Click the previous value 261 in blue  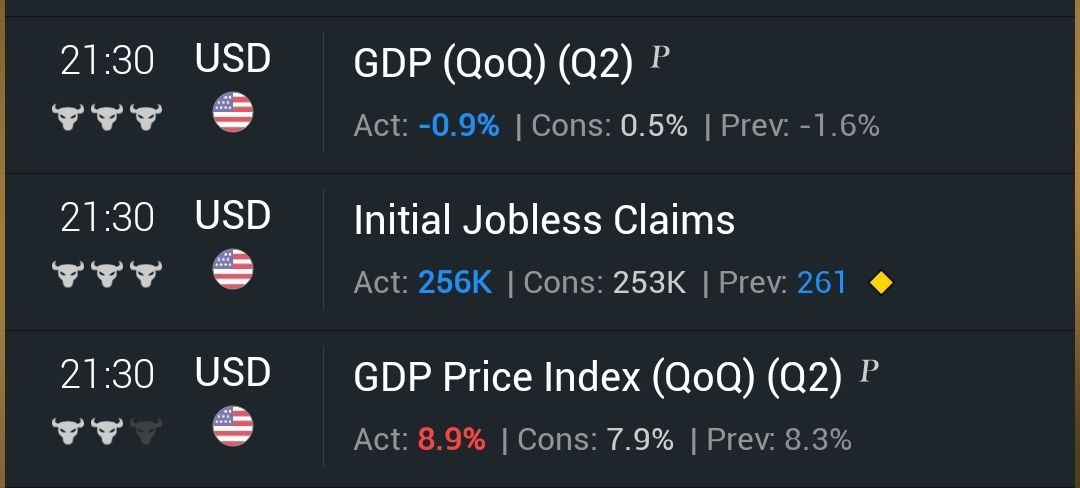[x=822, y=283]
